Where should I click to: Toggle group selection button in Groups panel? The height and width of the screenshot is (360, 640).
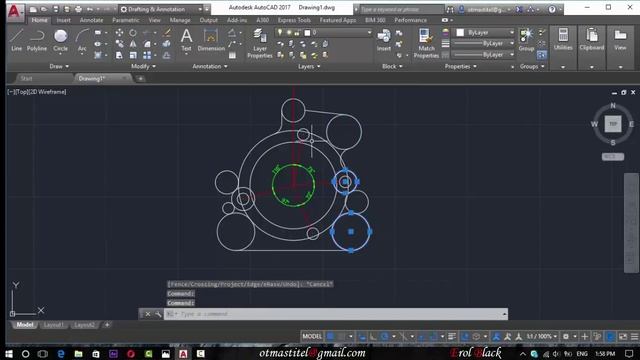point(542,55)
